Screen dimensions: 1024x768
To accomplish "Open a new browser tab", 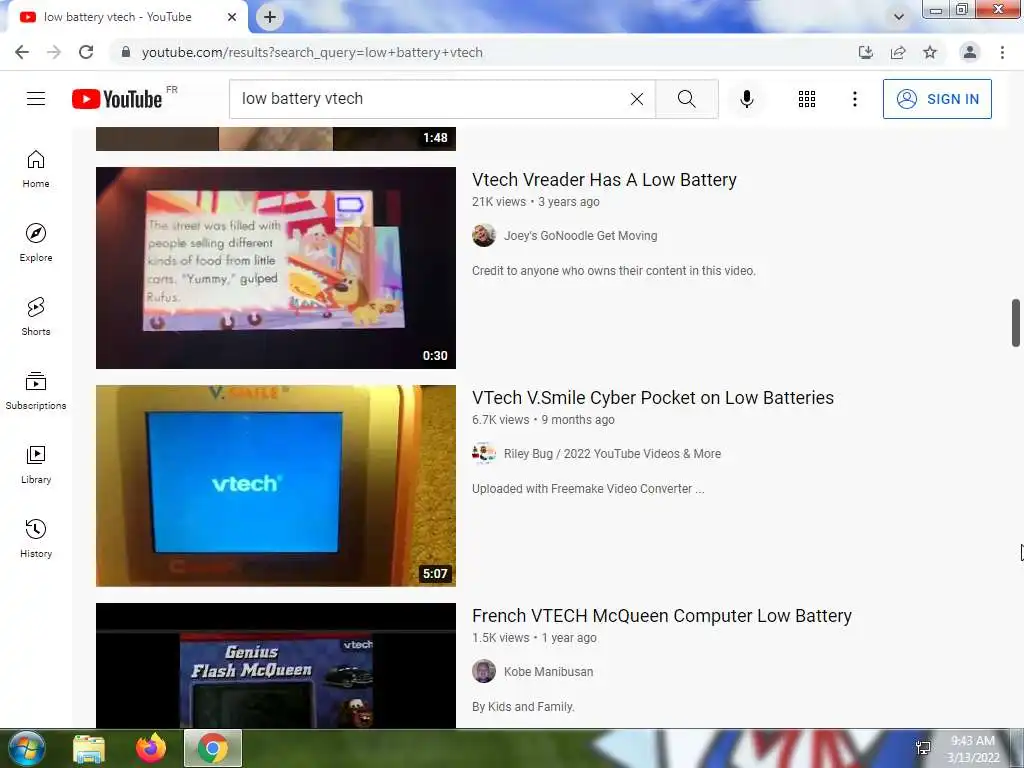I will pos(270,17).
